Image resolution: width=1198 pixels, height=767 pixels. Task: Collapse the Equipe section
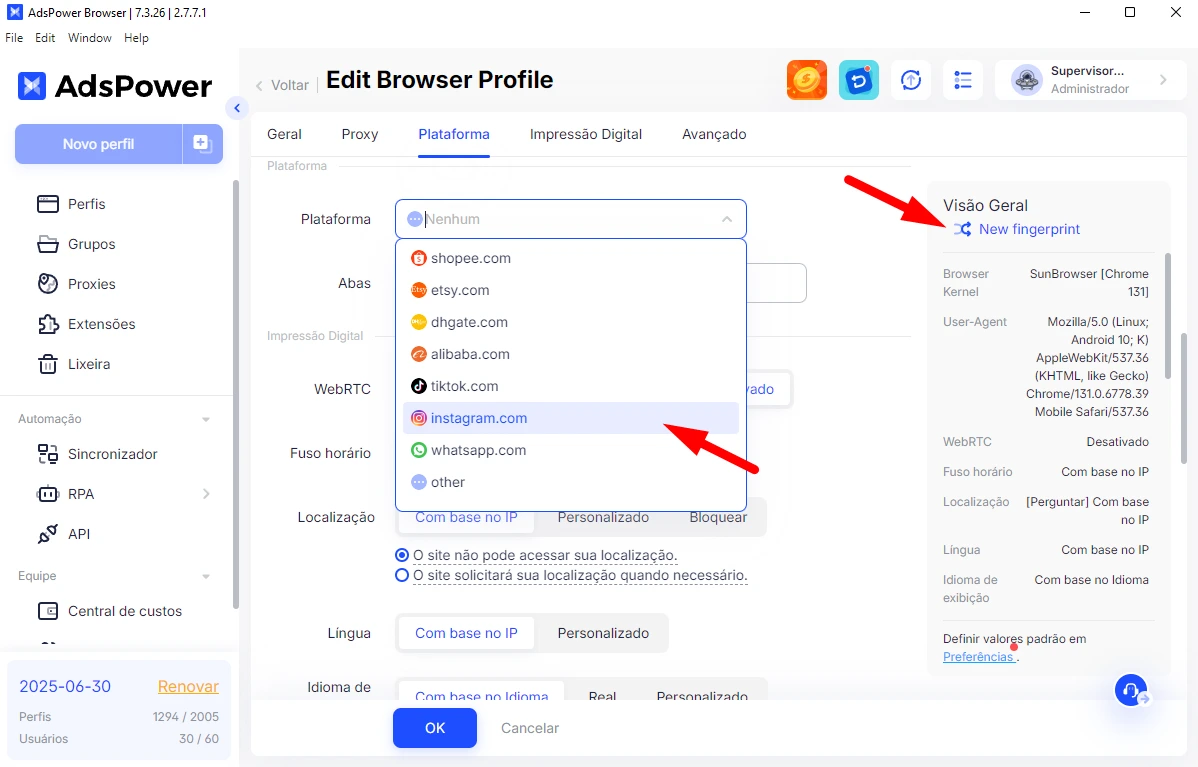206,576
